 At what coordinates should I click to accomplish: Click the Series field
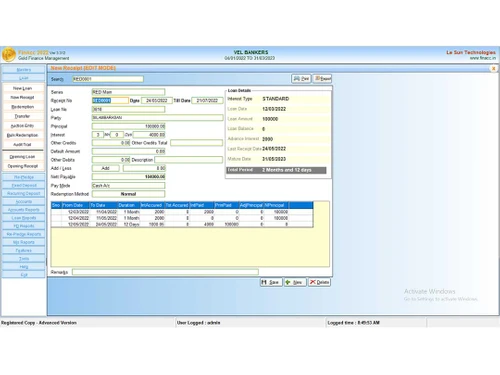[128, 92]
